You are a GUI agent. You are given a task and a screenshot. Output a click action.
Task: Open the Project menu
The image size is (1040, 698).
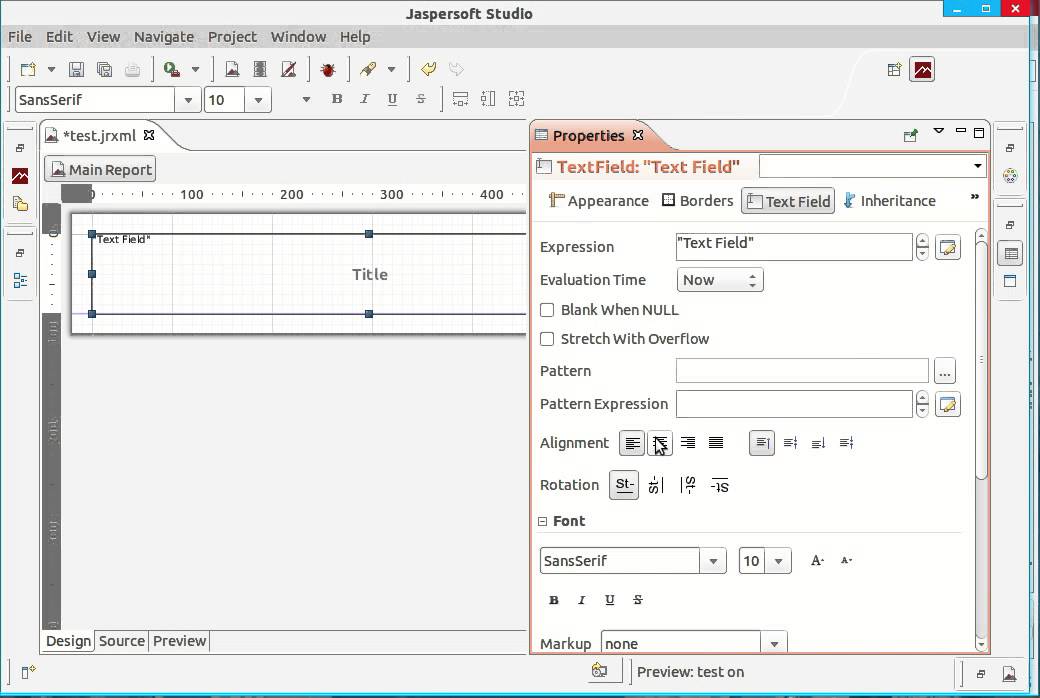pyautogui.click(x=232, y=36)
